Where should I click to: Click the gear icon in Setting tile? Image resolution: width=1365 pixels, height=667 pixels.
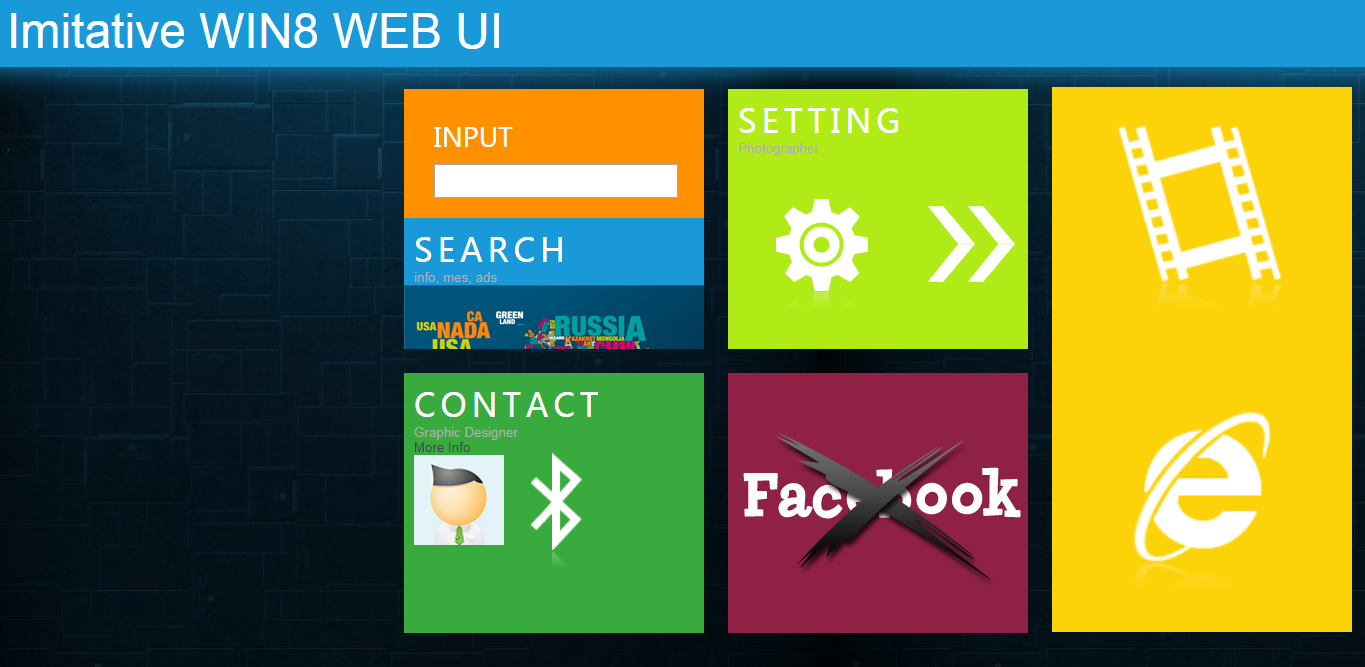[821, 244]
